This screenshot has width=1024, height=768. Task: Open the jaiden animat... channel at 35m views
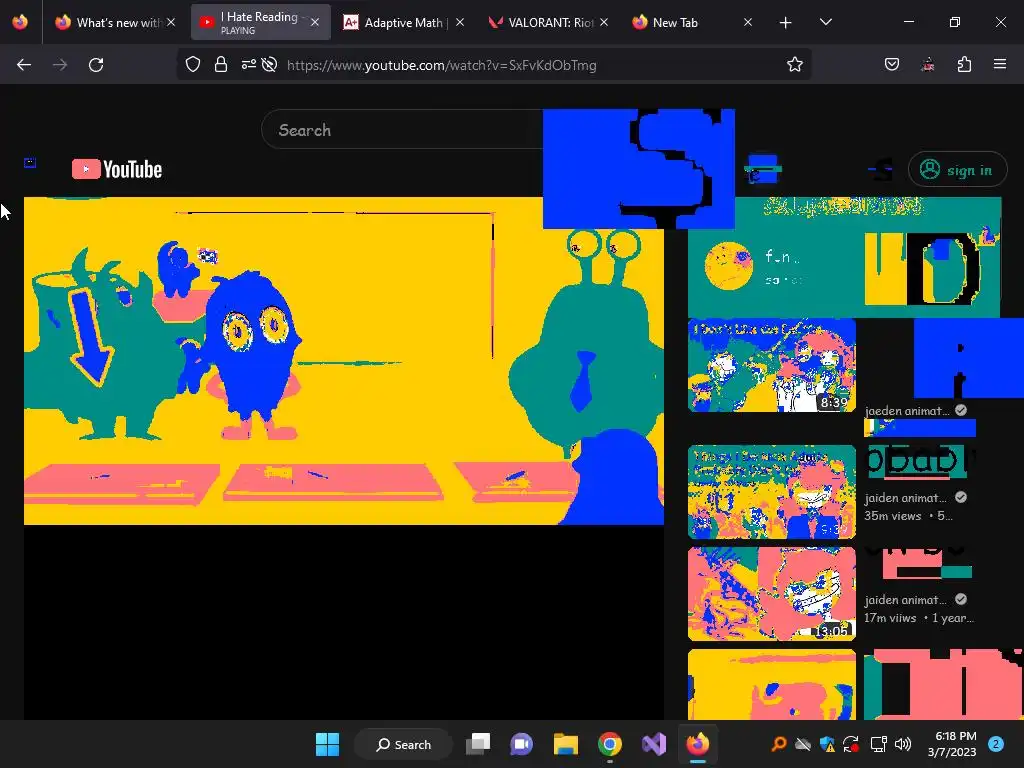coord(905,498)
